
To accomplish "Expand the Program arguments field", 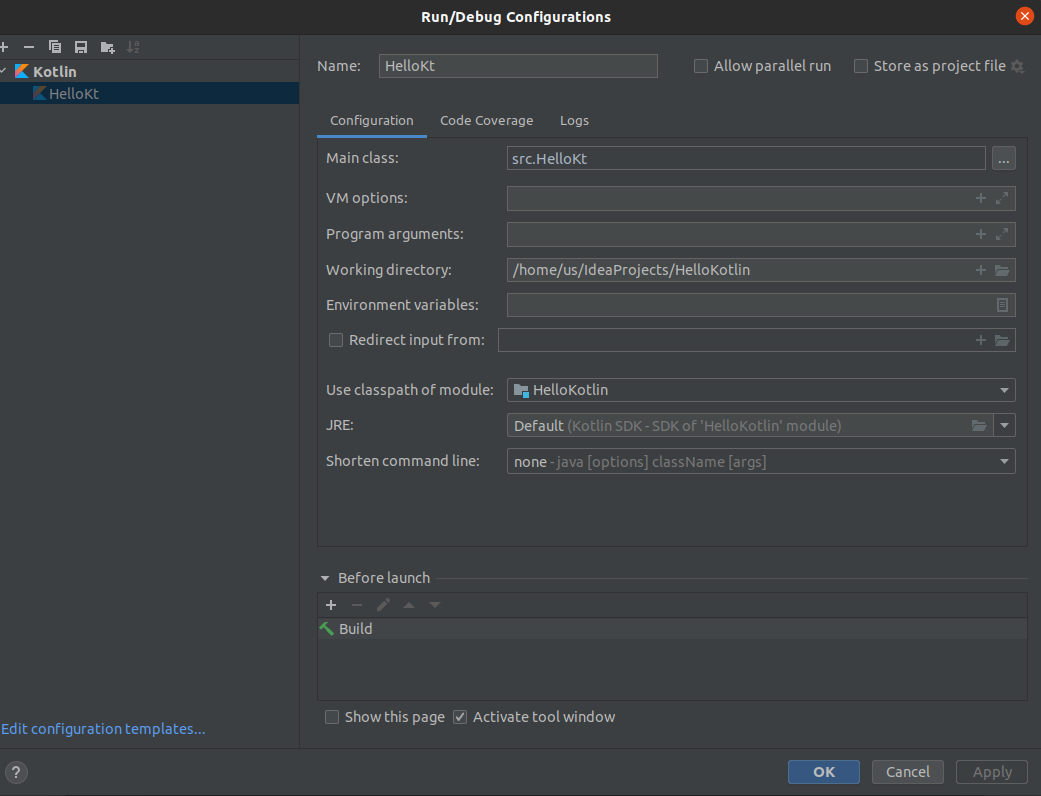I will (1002, 234).
